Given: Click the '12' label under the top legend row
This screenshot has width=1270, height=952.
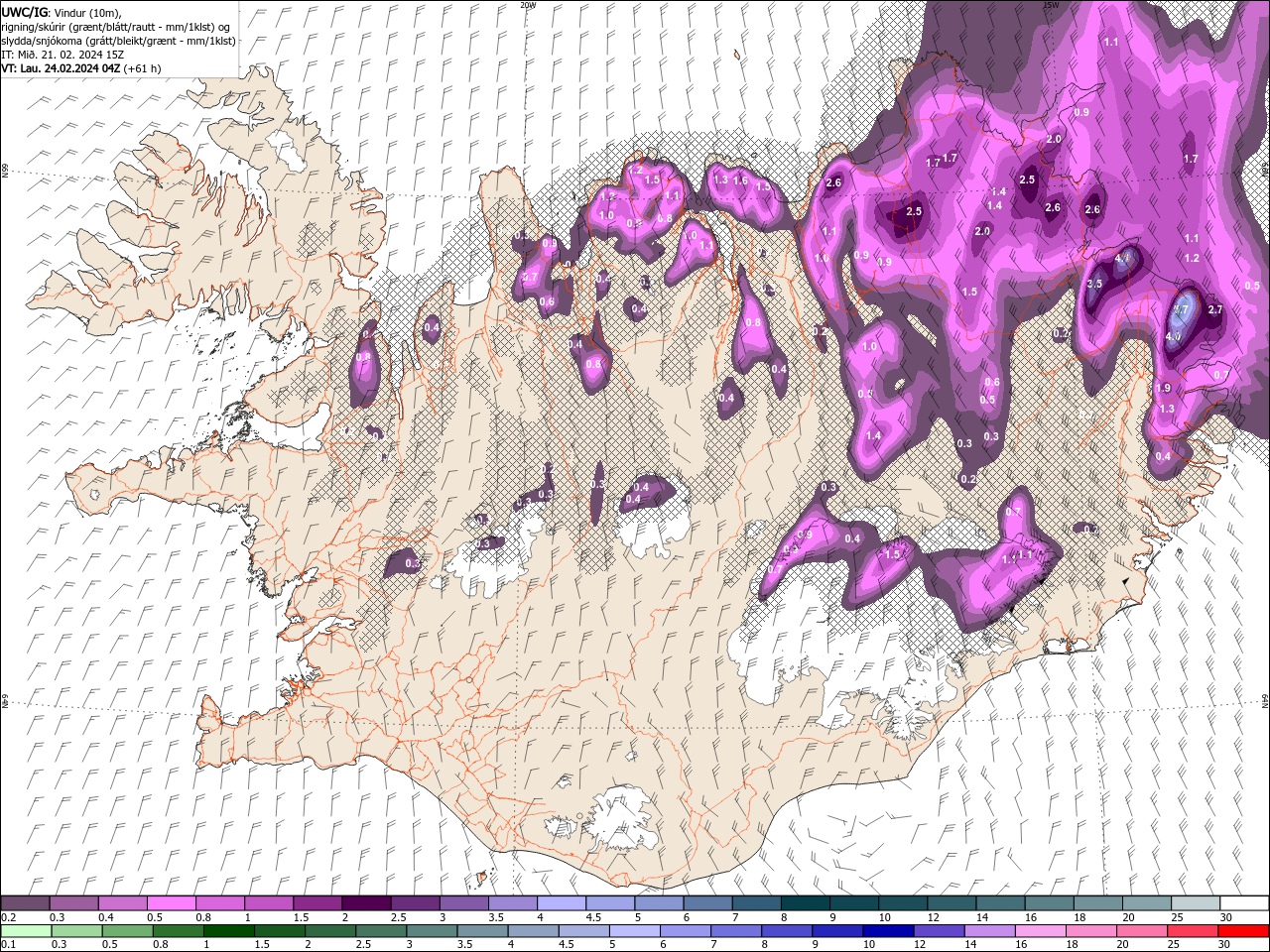Looking at the screenshot, I should point(934,917).
